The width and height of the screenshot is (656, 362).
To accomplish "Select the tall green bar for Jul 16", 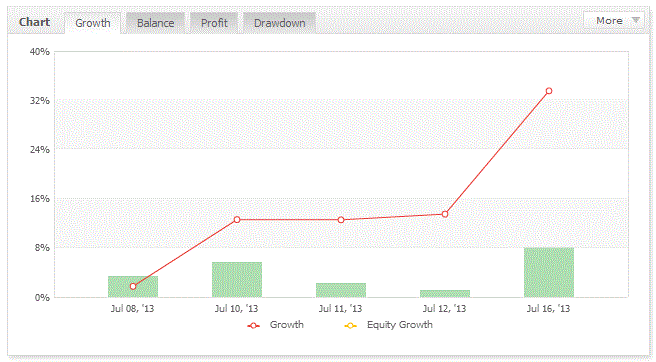I will tap(549, 272).
